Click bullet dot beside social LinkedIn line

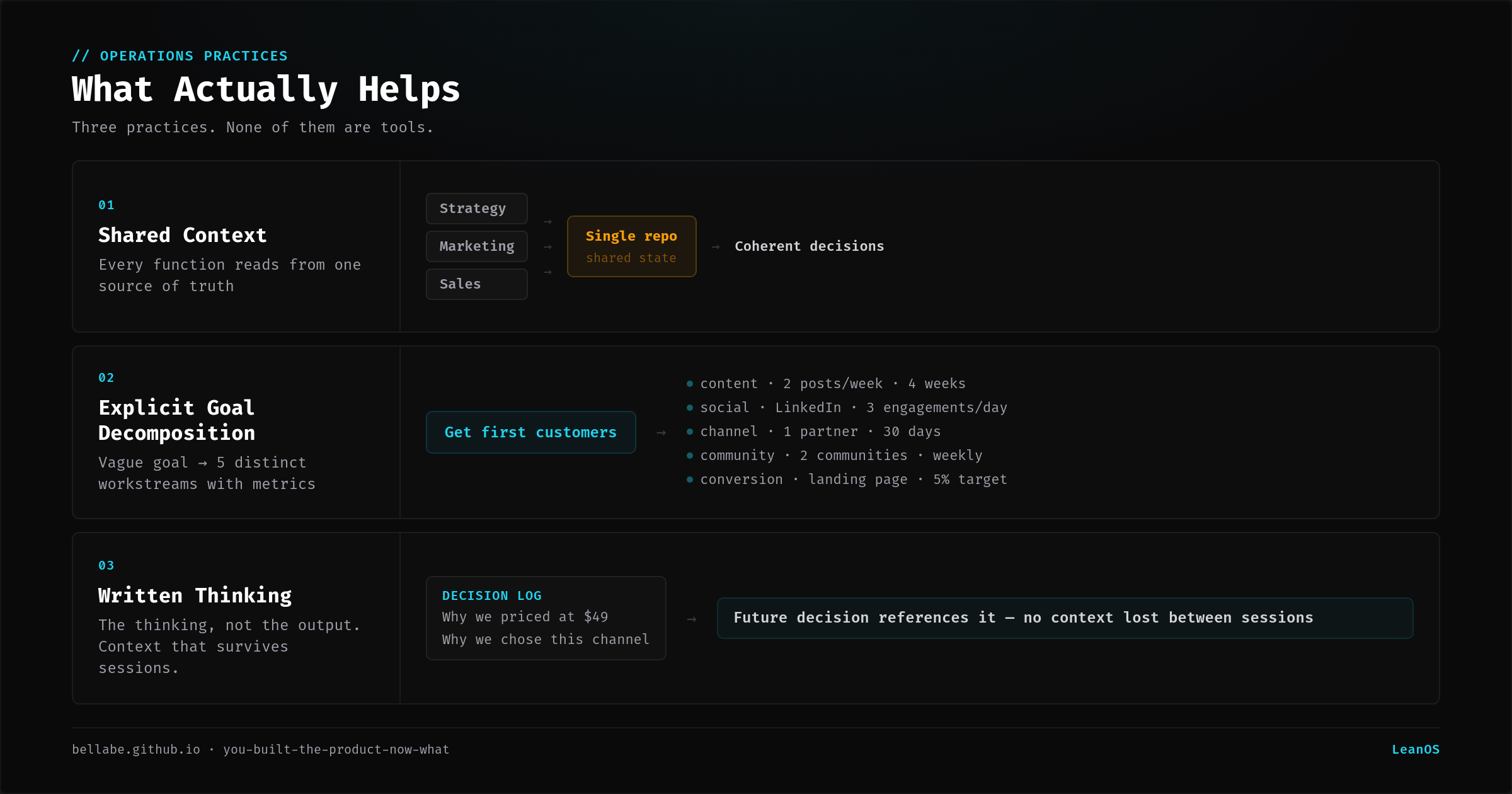[690, 408]
